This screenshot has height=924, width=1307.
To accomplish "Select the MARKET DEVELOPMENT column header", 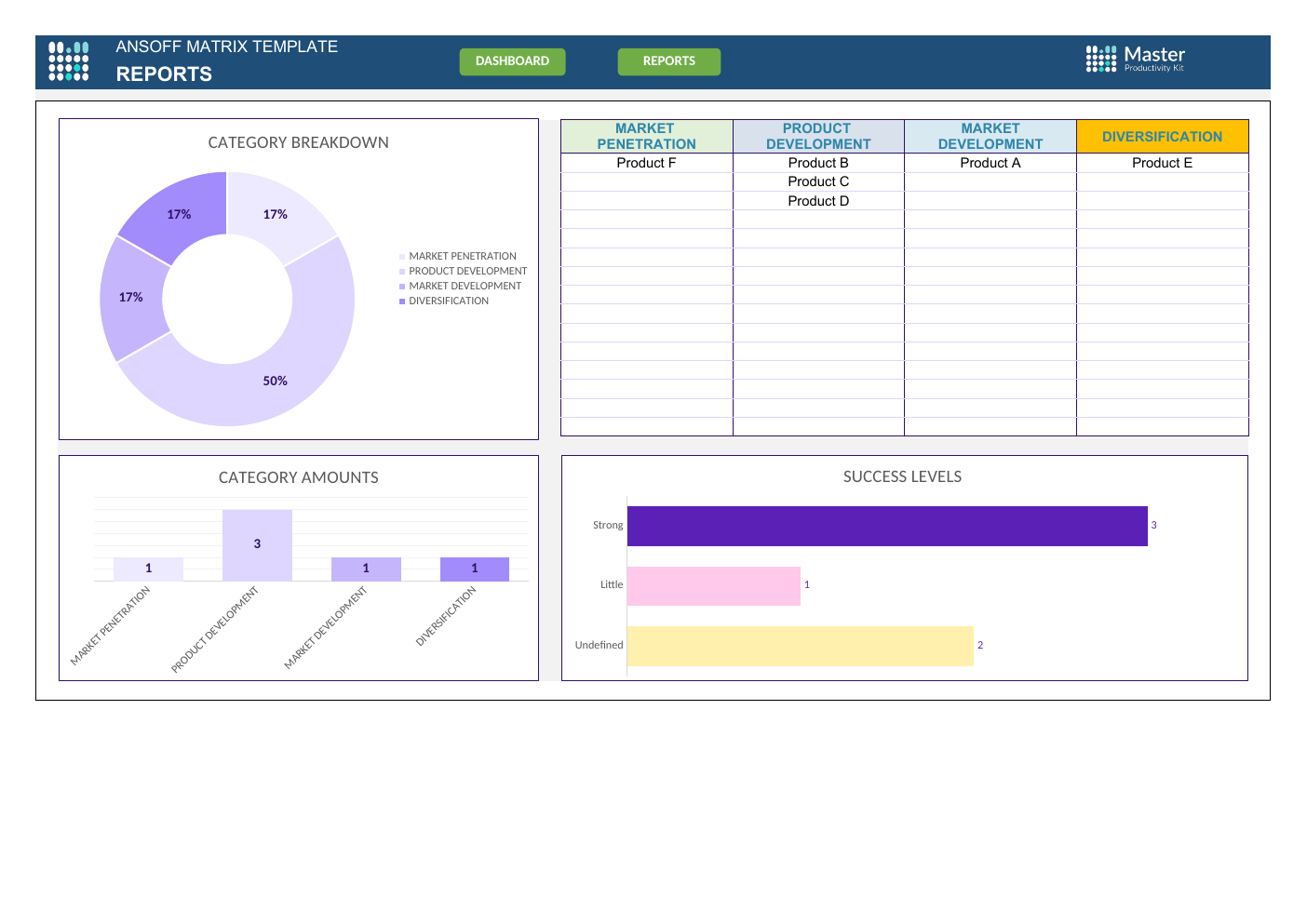I will pyautogui.click(x=990, y=136).
